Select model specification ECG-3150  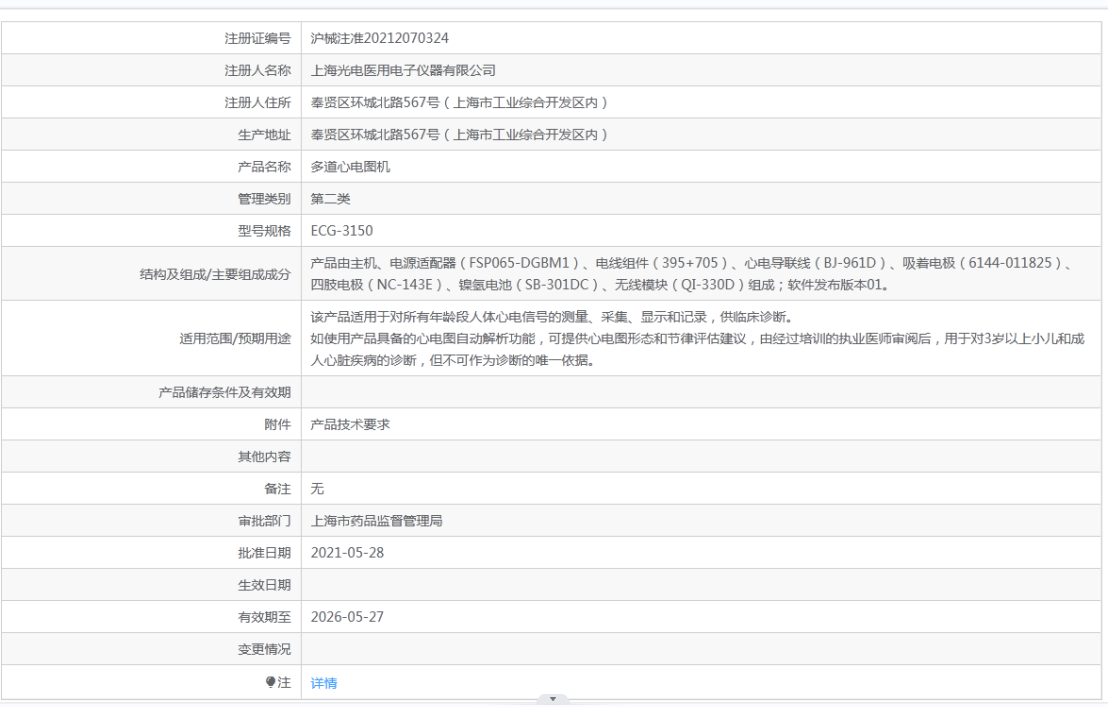341,231
